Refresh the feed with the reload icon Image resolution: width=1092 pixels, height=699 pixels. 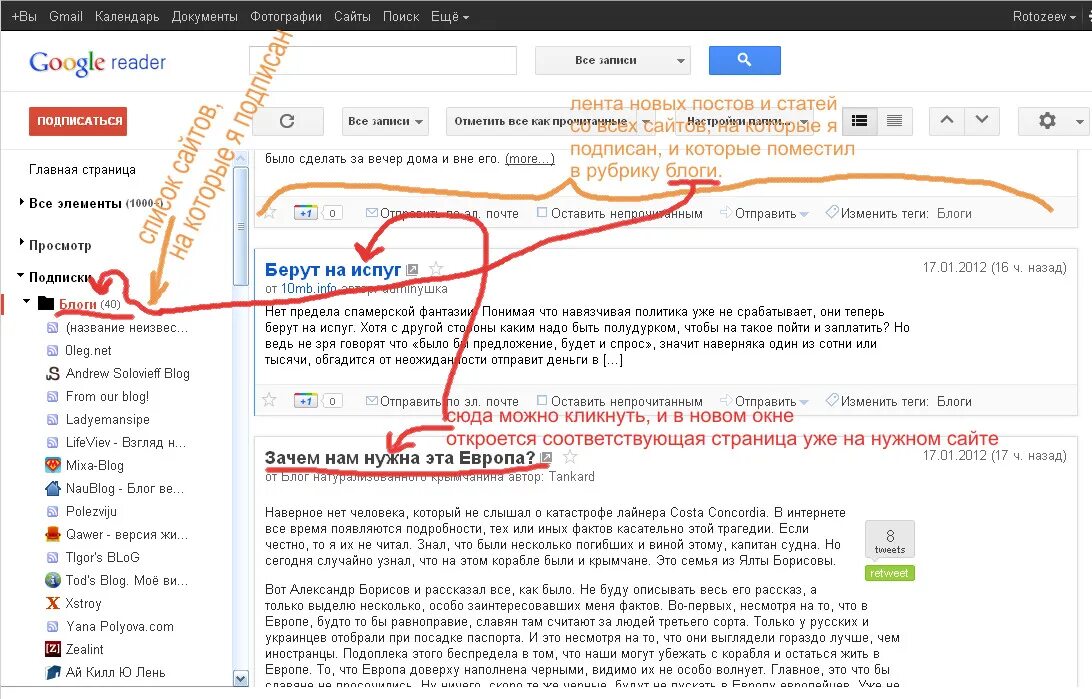287,121
